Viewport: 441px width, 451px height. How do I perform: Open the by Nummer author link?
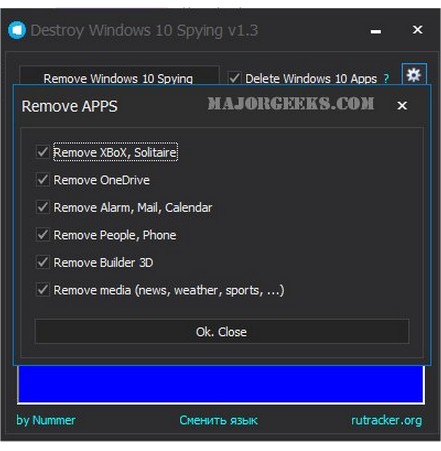(x=46, y=420)
